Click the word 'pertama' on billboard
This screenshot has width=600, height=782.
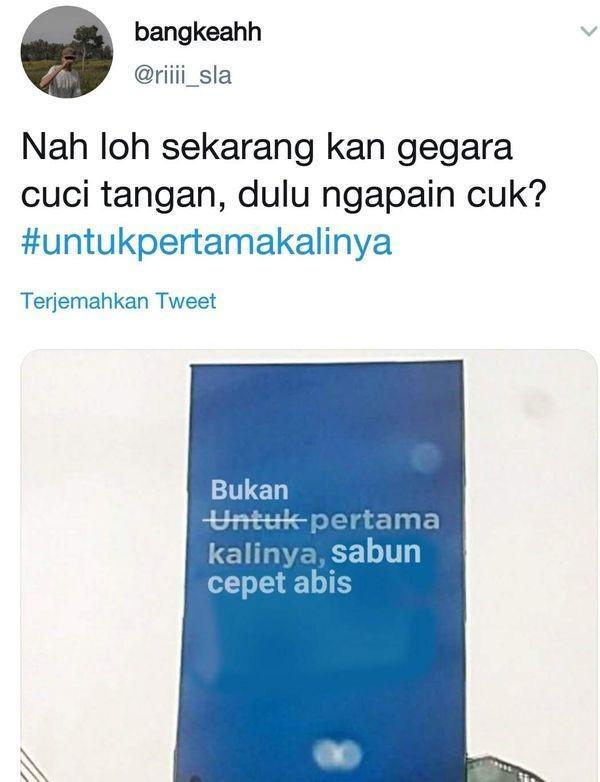point(375,521)
